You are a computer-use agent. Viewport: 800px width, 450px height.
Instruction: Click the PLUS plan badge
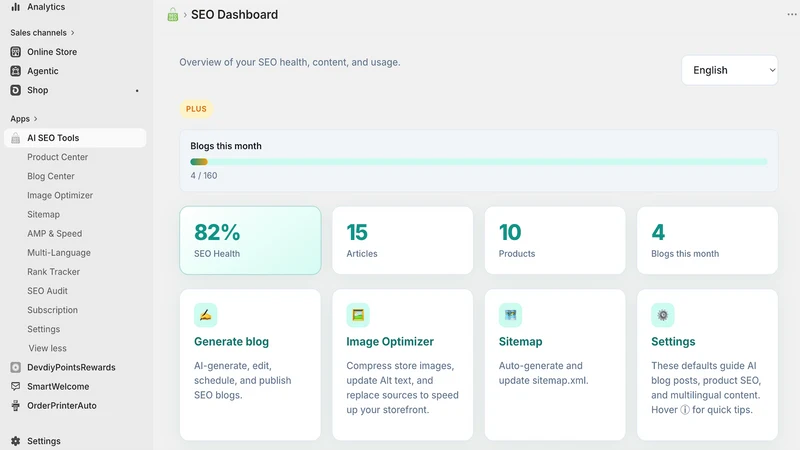(x=196, y=109)
